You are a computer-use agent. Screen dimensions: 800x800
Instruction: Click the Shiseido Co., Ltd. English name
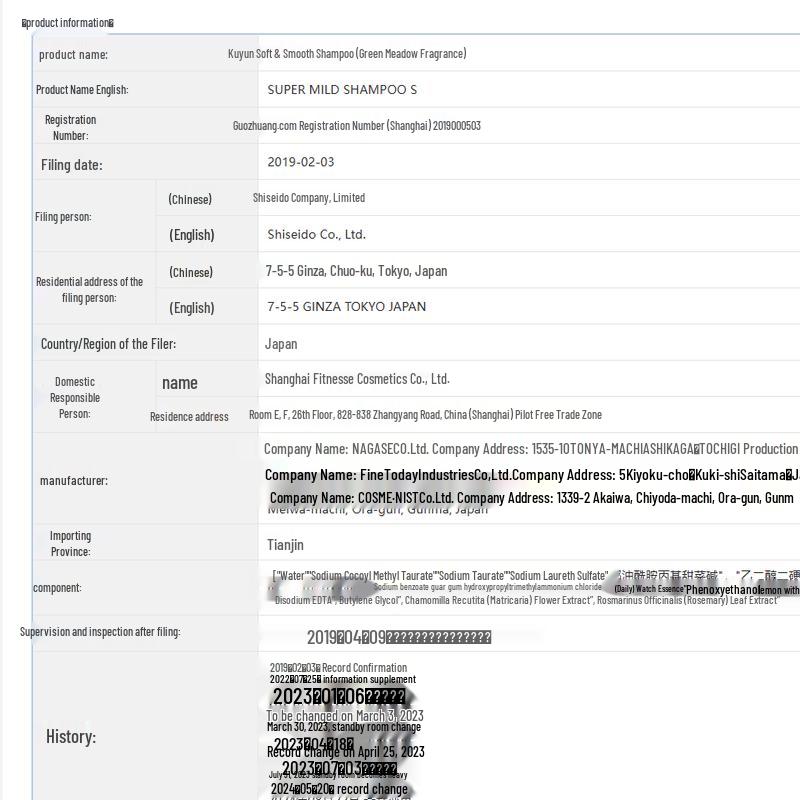[316, 235]
